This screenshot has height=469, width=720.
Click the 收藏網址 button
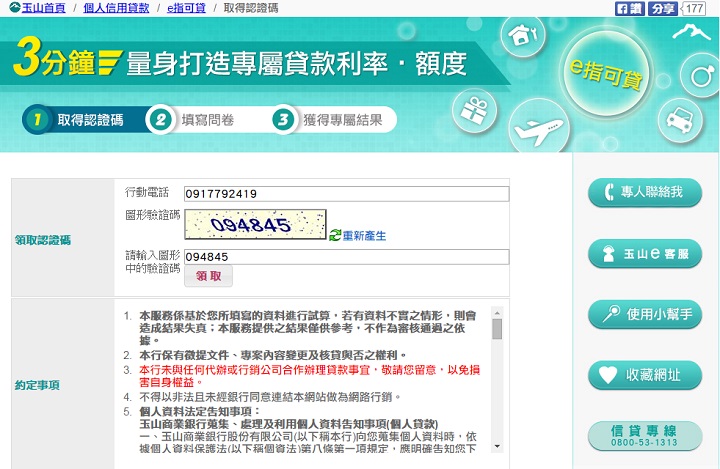click(x=645, y=375)
